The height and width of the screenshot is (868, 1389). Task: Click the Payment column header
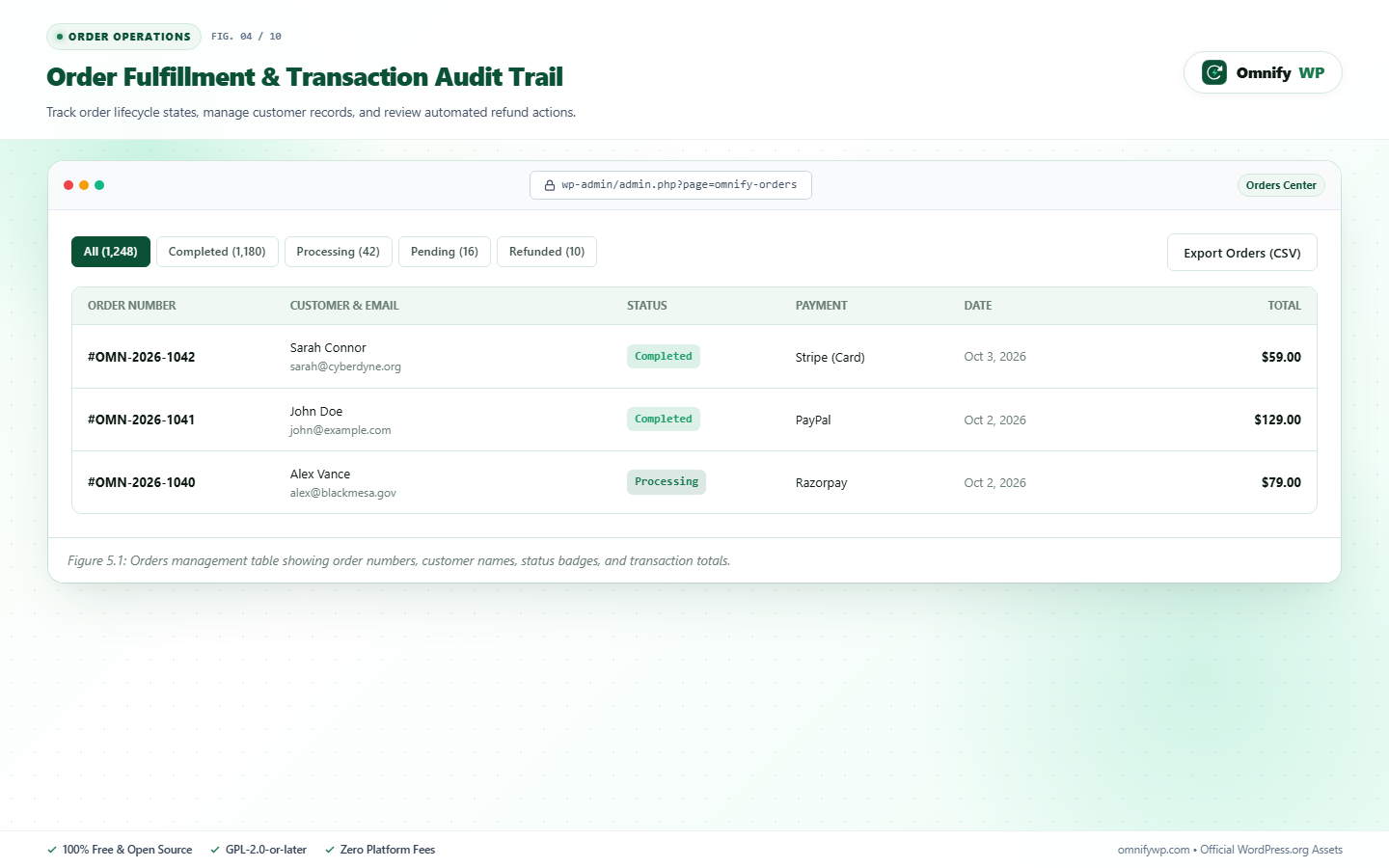[x=822, y=306]
